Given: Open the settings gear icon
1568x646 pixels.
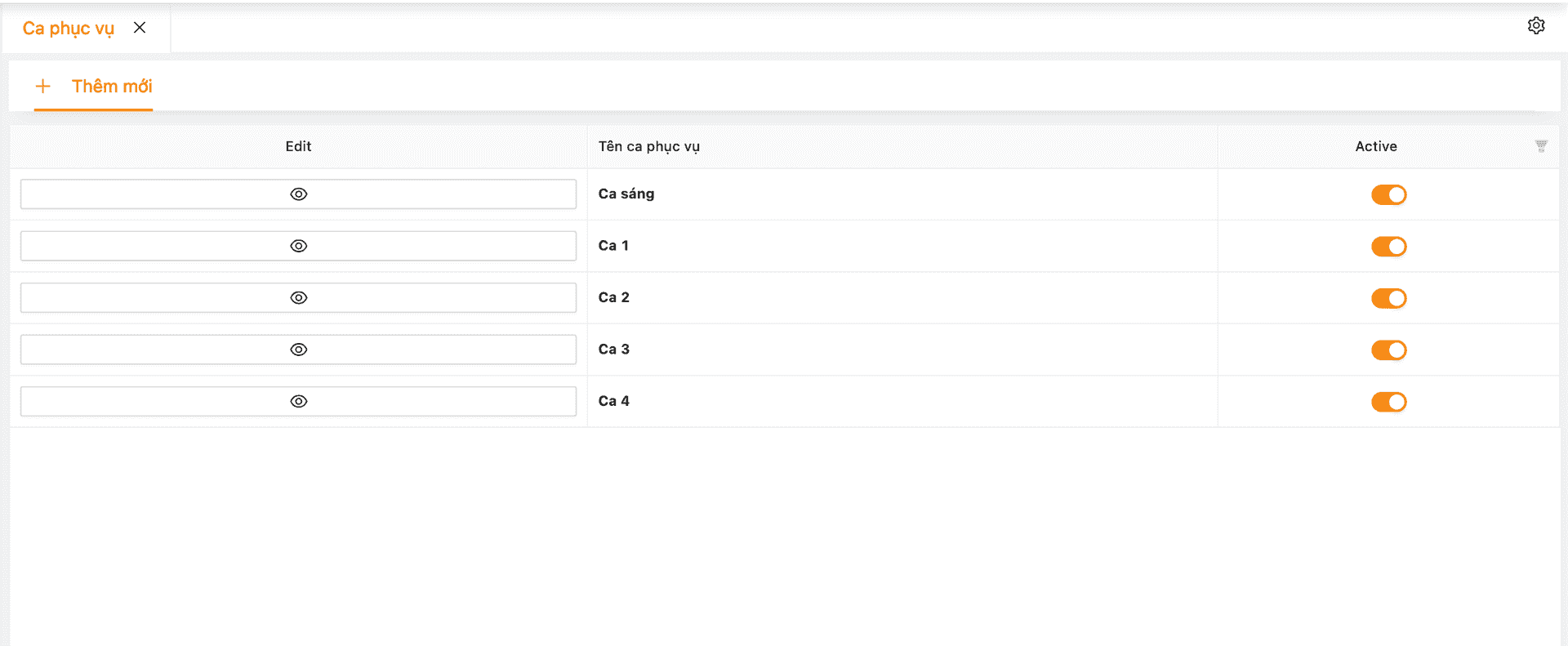Looking at the screenshot, I should click(x=1536, y=26).
